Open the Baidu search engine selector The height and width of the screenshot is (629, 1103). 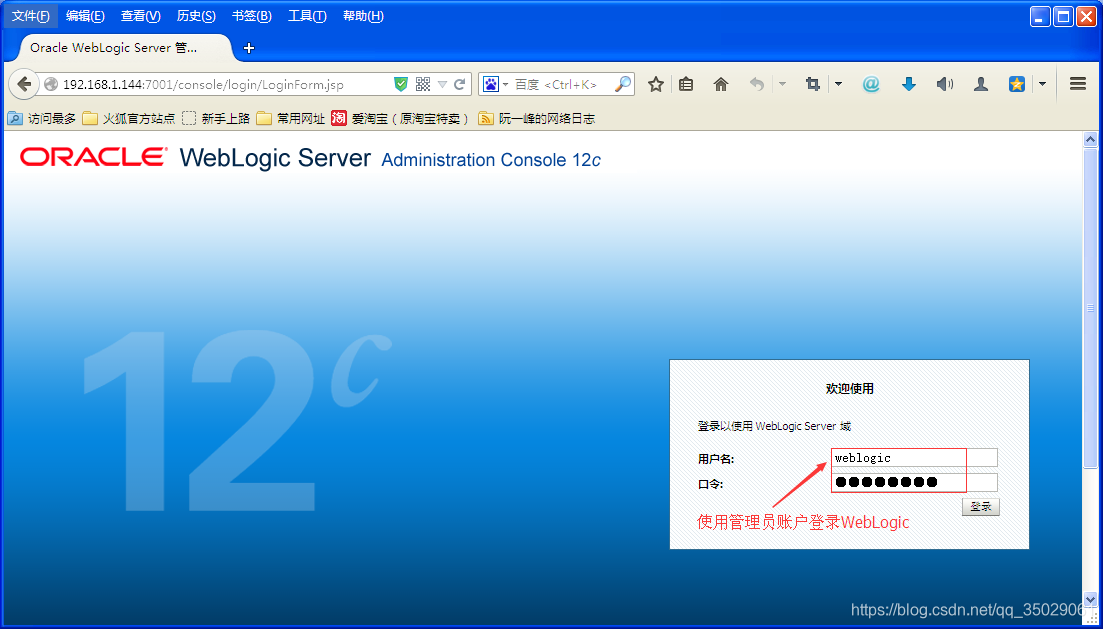click(495, 84)
